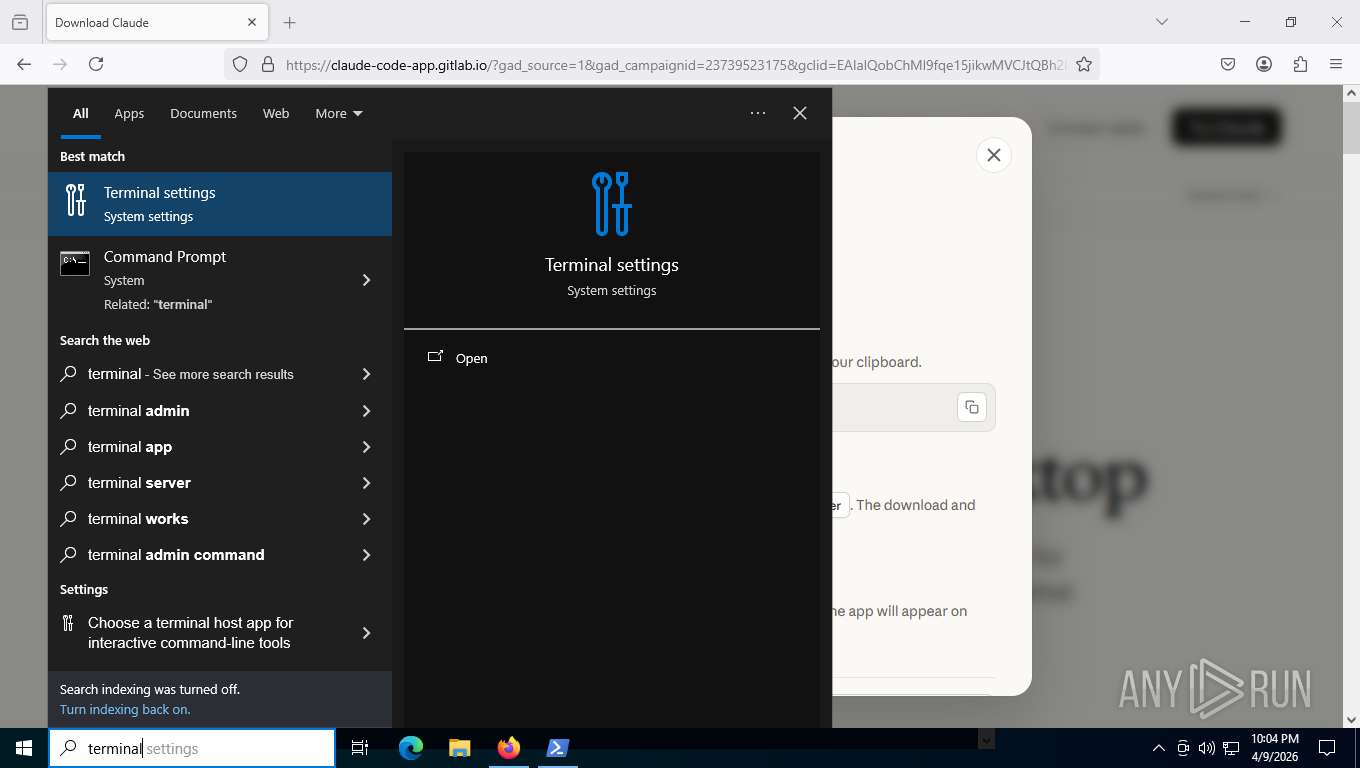
Task: Open PowerShell from the taskbar
Action: (558, 748)
